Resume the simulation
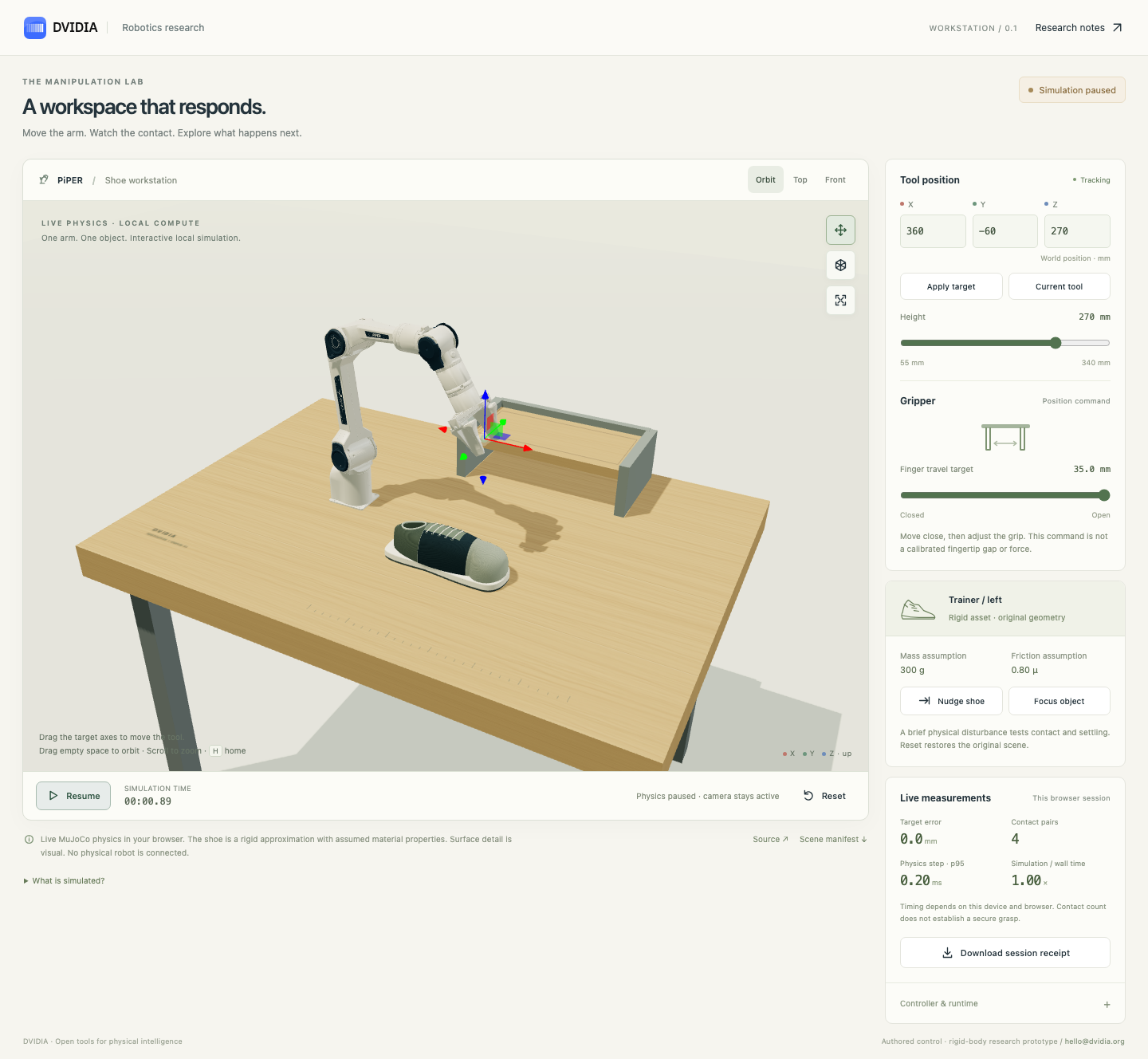The width and height of the screenshot is (1148, 1059). click(x=73, y=796)
